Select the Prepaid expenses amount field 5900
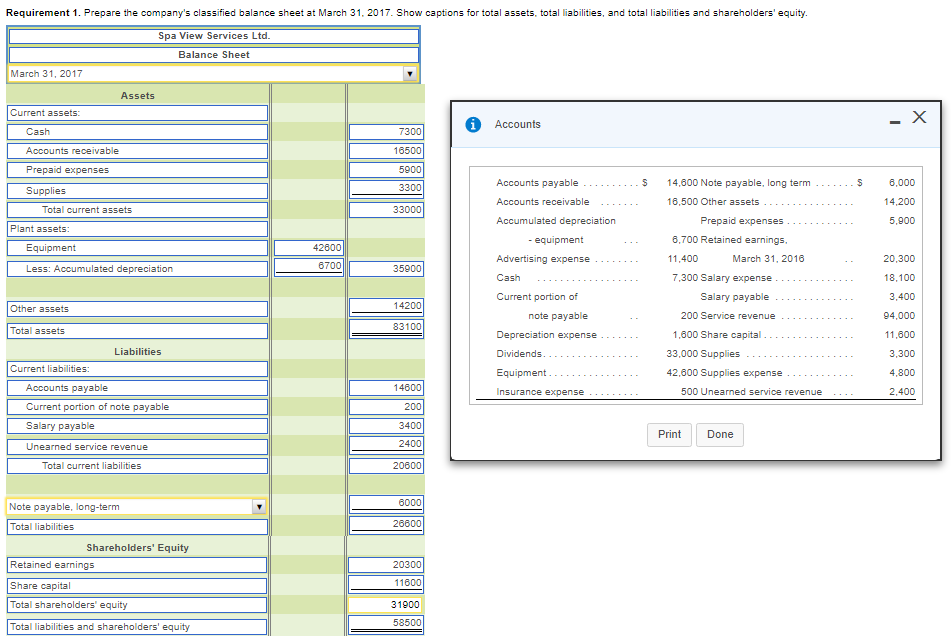This screenshot has width=951, height=643. coord(386,170)
